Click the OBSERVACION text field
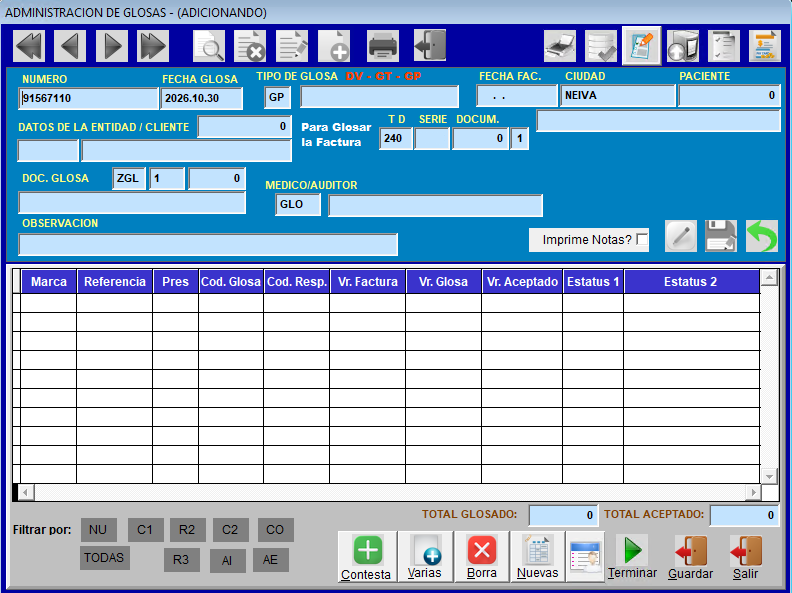 208,244
